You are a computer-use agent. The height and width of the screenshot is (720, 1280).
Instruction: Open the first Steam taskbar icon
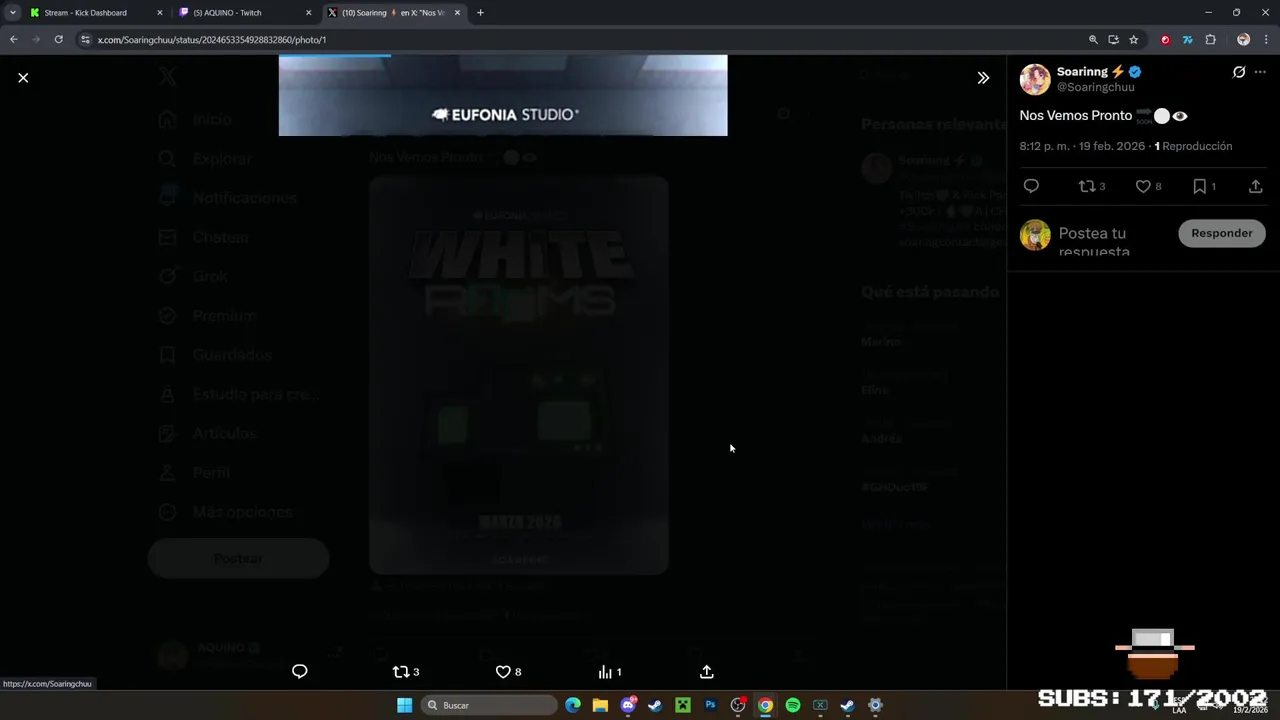coord(655,705)
